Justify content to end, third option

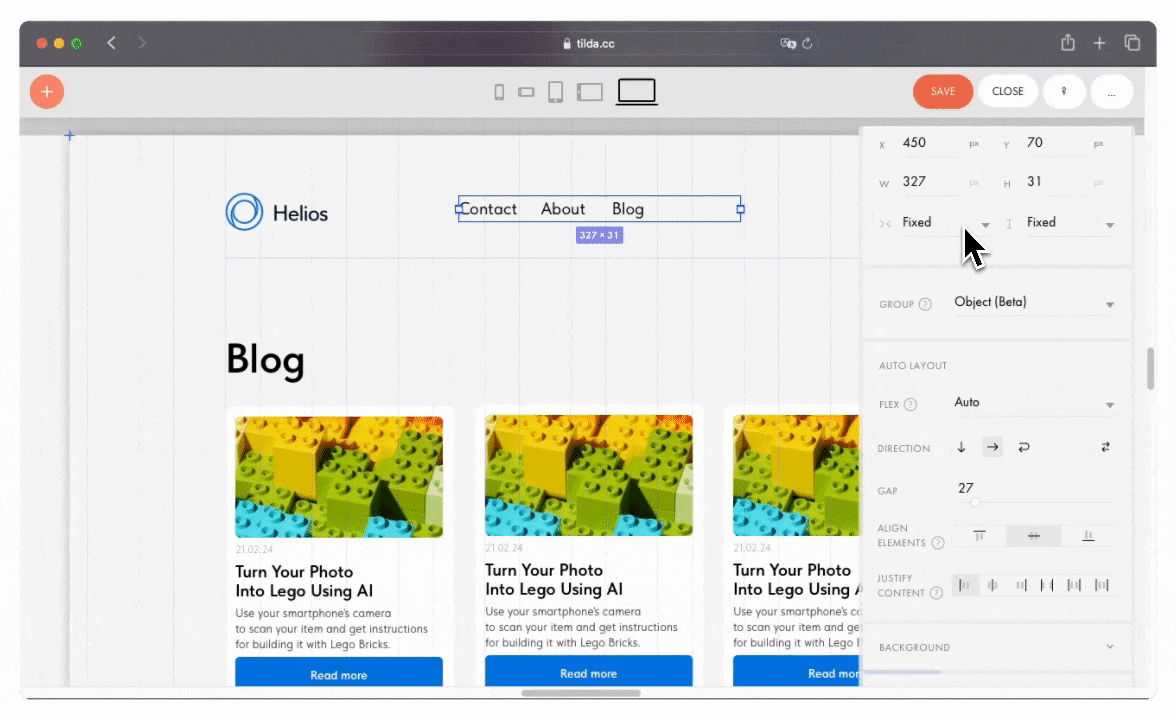1021,585
